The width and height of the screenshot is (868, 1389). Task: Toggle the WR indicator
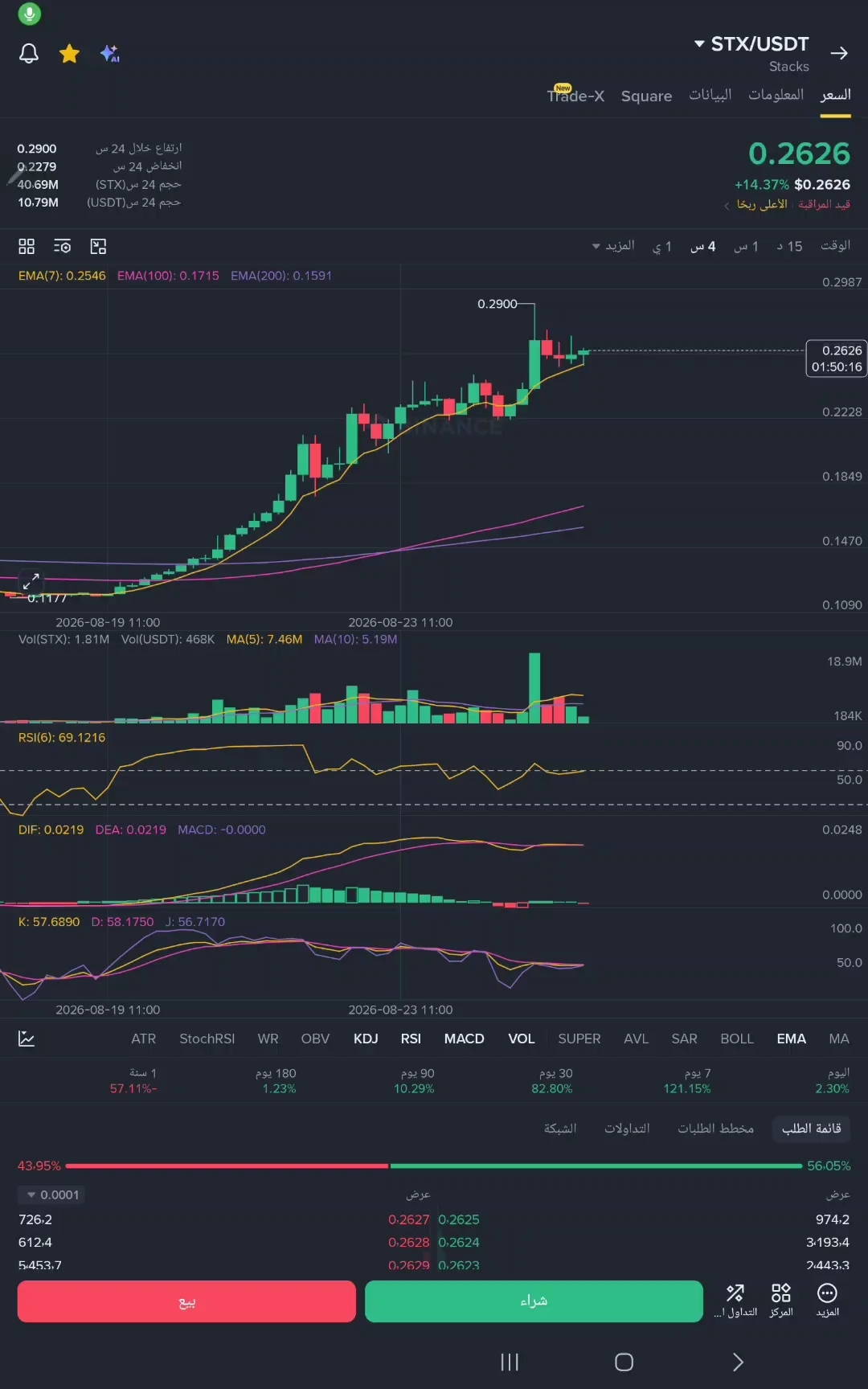tap(268, 1039)
